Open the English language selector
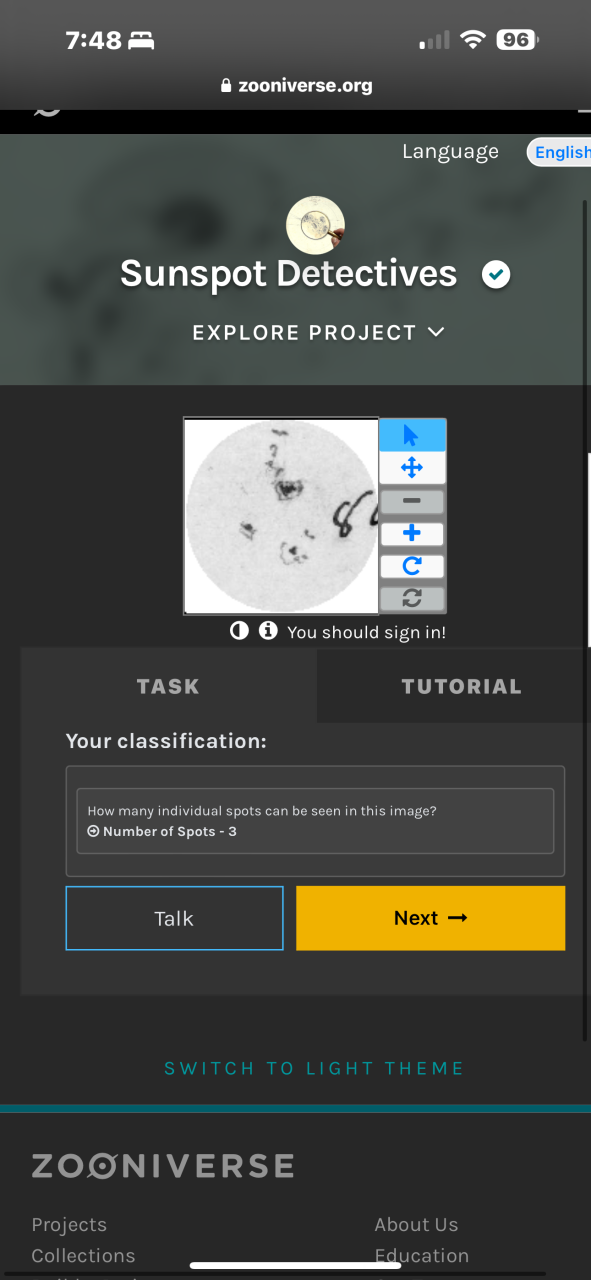The width and height of the screenshot is (591, 1280). 560,152
